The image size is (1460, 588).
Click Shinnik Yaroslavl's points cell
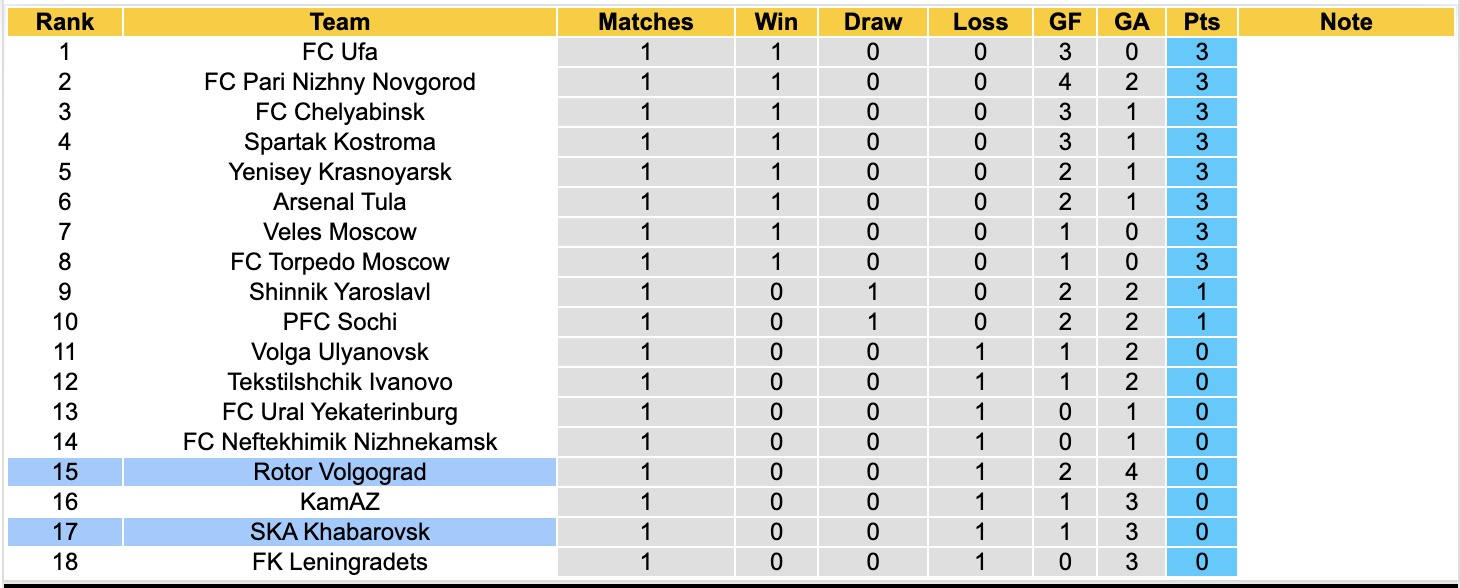pyautogui.click(x=1201, y=292)
